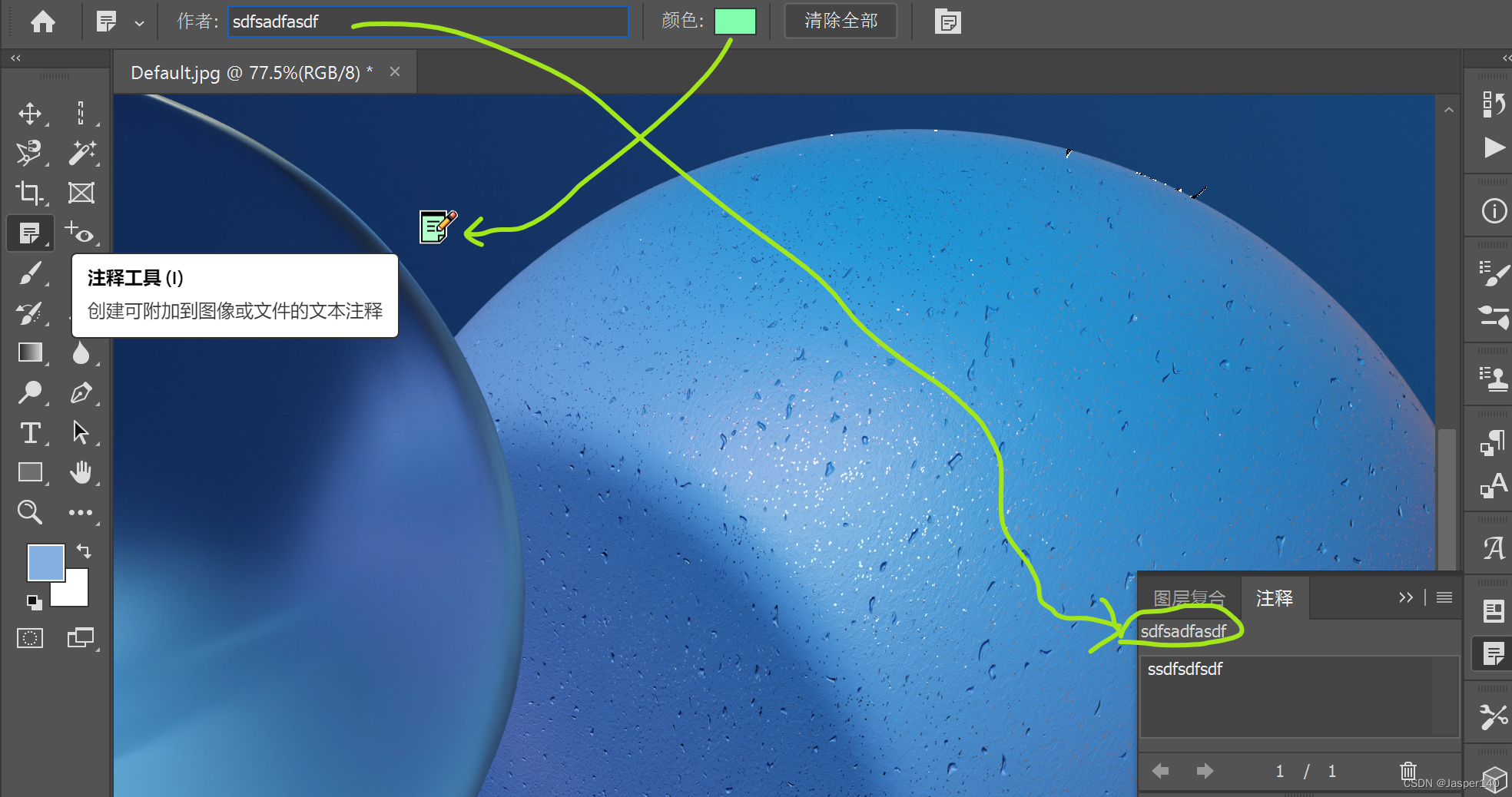
Task: Open the Clone Source panel icon
Action: pos(1494,379)
